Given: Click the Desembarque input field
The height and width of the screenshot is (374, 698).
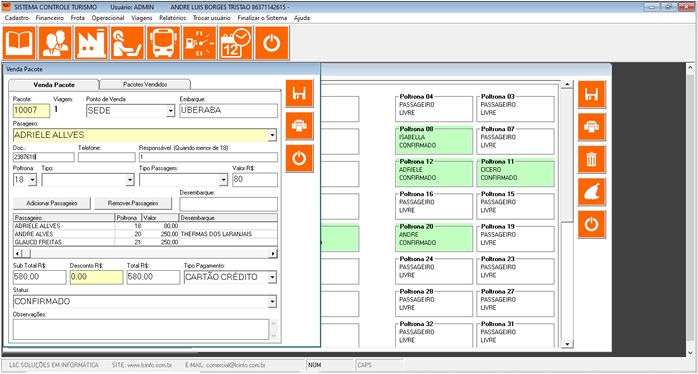Looking at the screenshot, I should (x=228, y=204).
